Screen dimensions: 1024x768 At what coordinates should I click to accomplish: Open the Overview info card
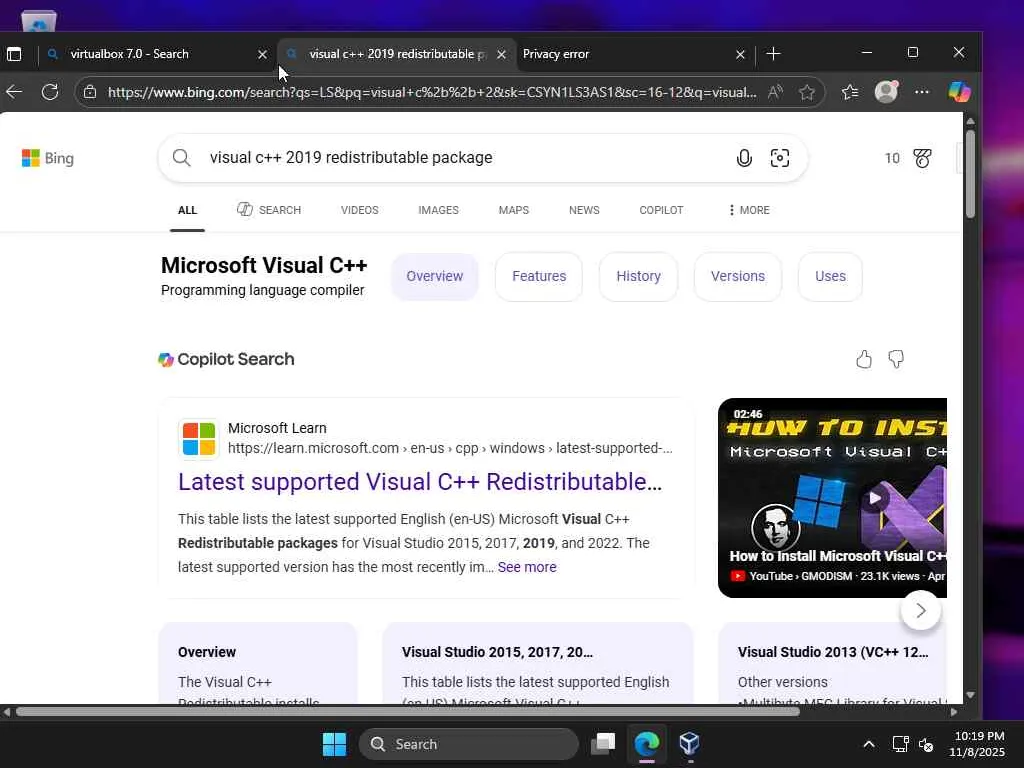coord(258,664)
